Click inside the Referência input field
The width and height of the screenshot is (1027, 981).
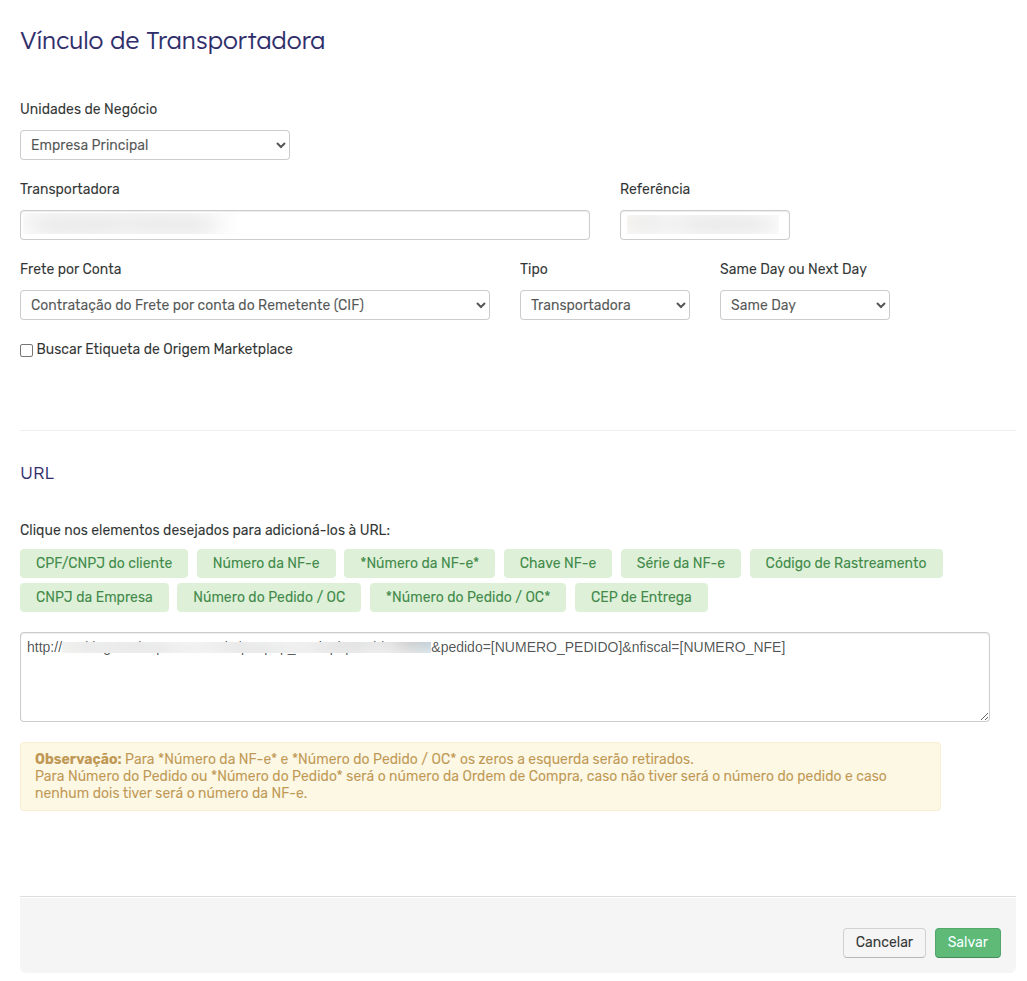[705, 225]
